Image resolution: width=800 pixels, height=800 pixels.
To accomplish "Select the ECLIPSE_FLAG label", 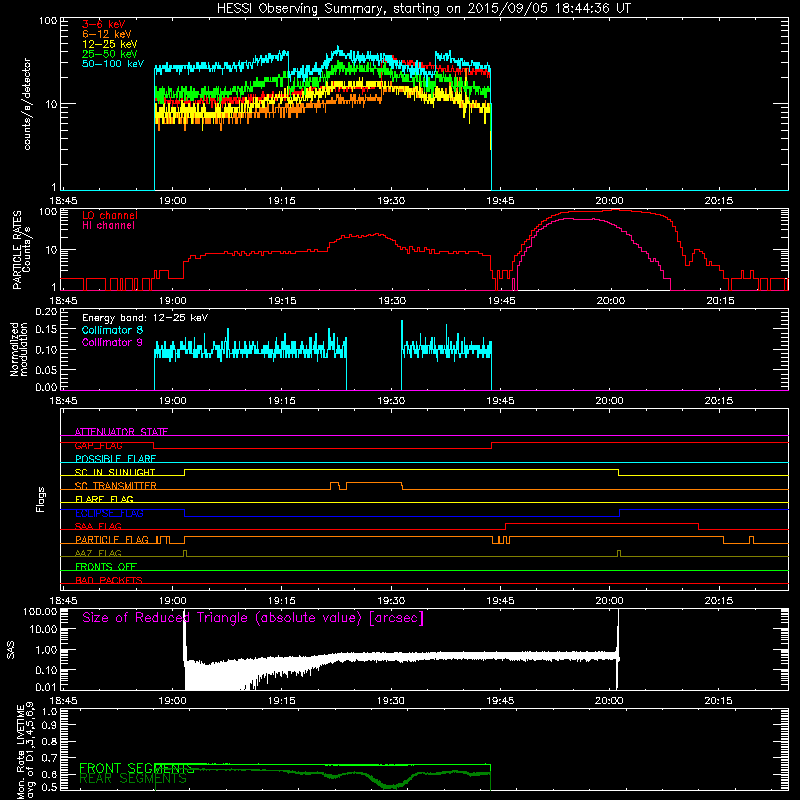I will click(x=109, y=513).
